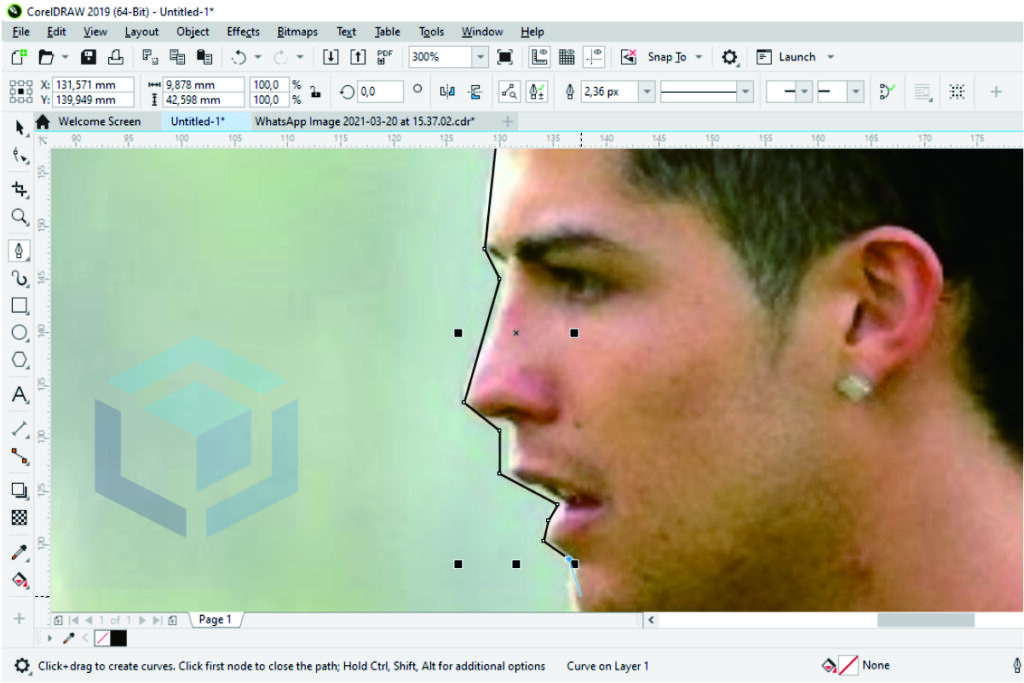Select the Pen curve tool
This screenshot has height=683, width=1024.
[20, 251]
